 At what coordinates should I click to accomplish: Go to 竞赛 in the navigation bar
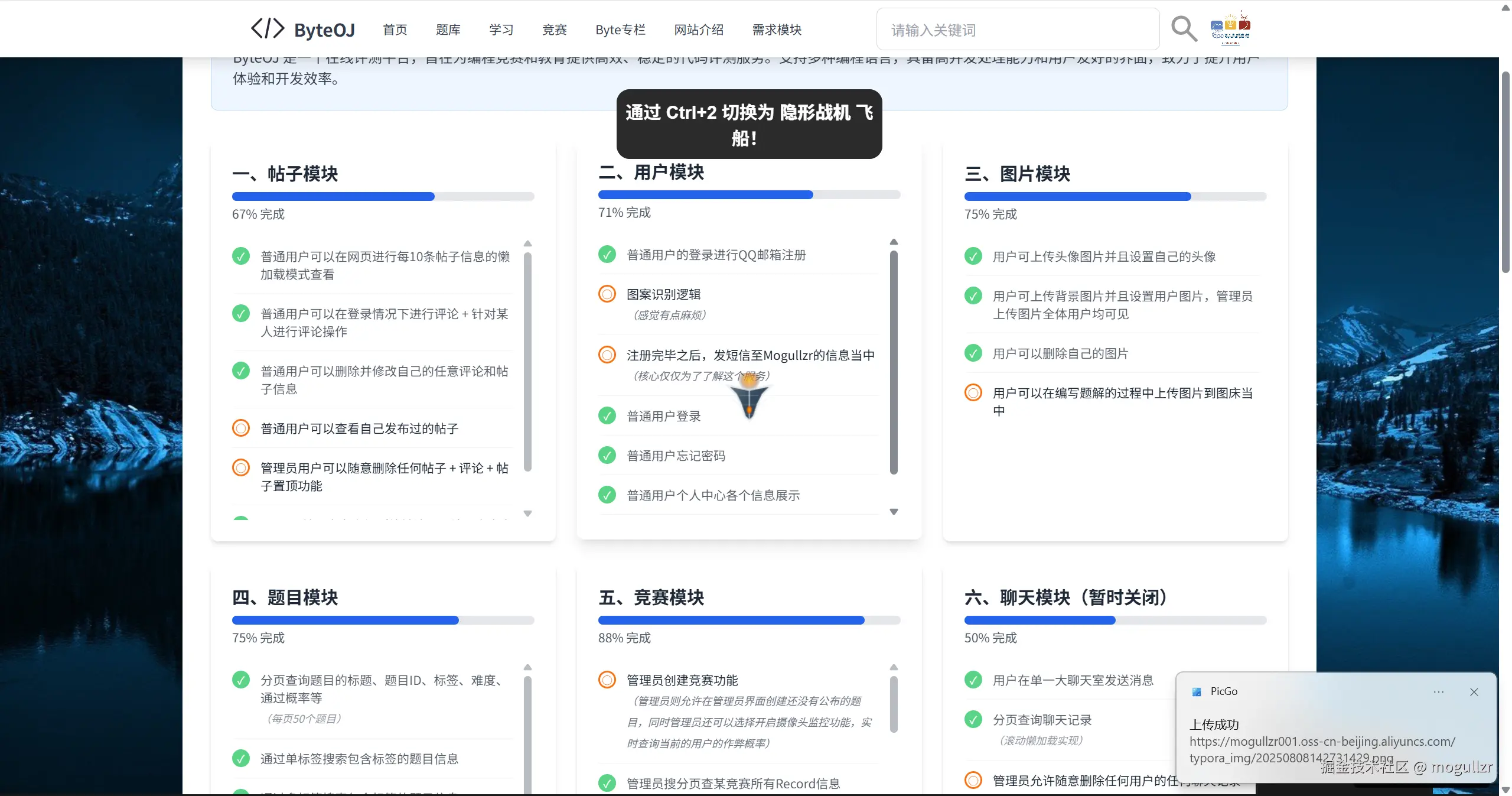554,30
